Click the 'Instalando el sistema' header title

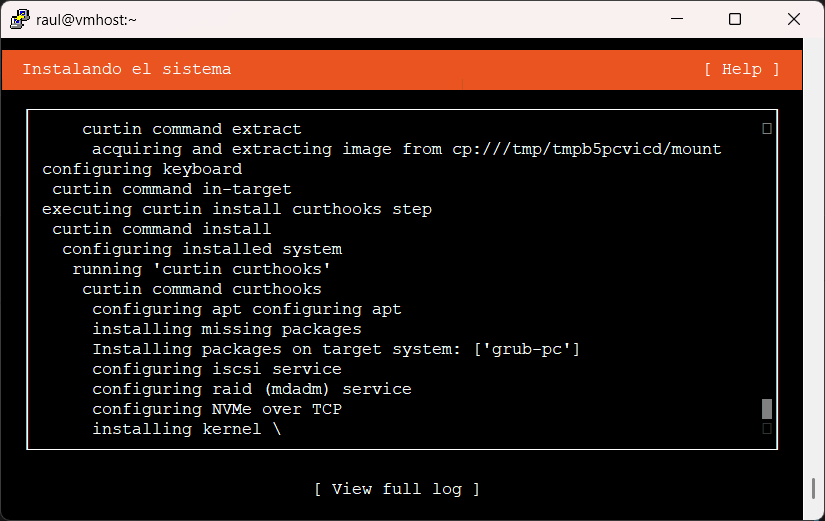pyautogui.click(x=127, y=69)
